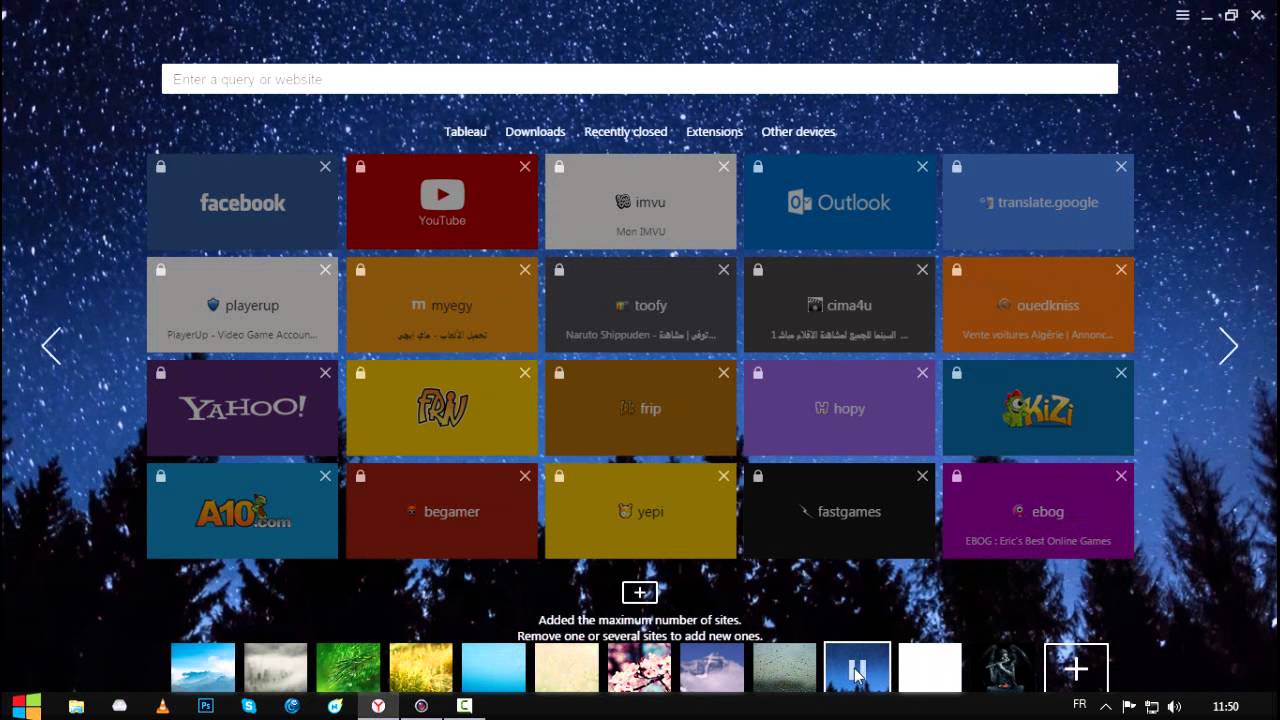
Task: Toggle the pin lock on toofy tile
Action: coord(559,270)
